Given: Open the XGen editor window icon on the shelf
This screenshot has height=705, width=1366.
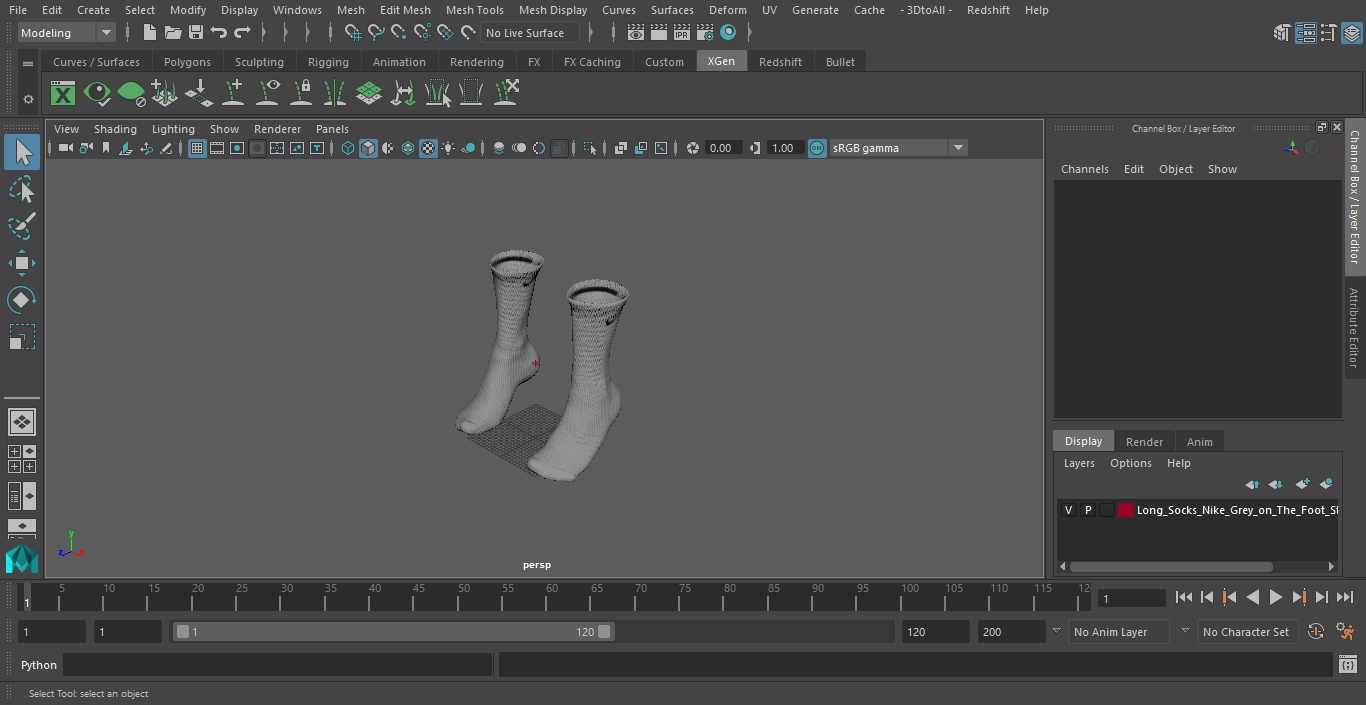Looking at the screenshot, I should (x=63, y=94).
